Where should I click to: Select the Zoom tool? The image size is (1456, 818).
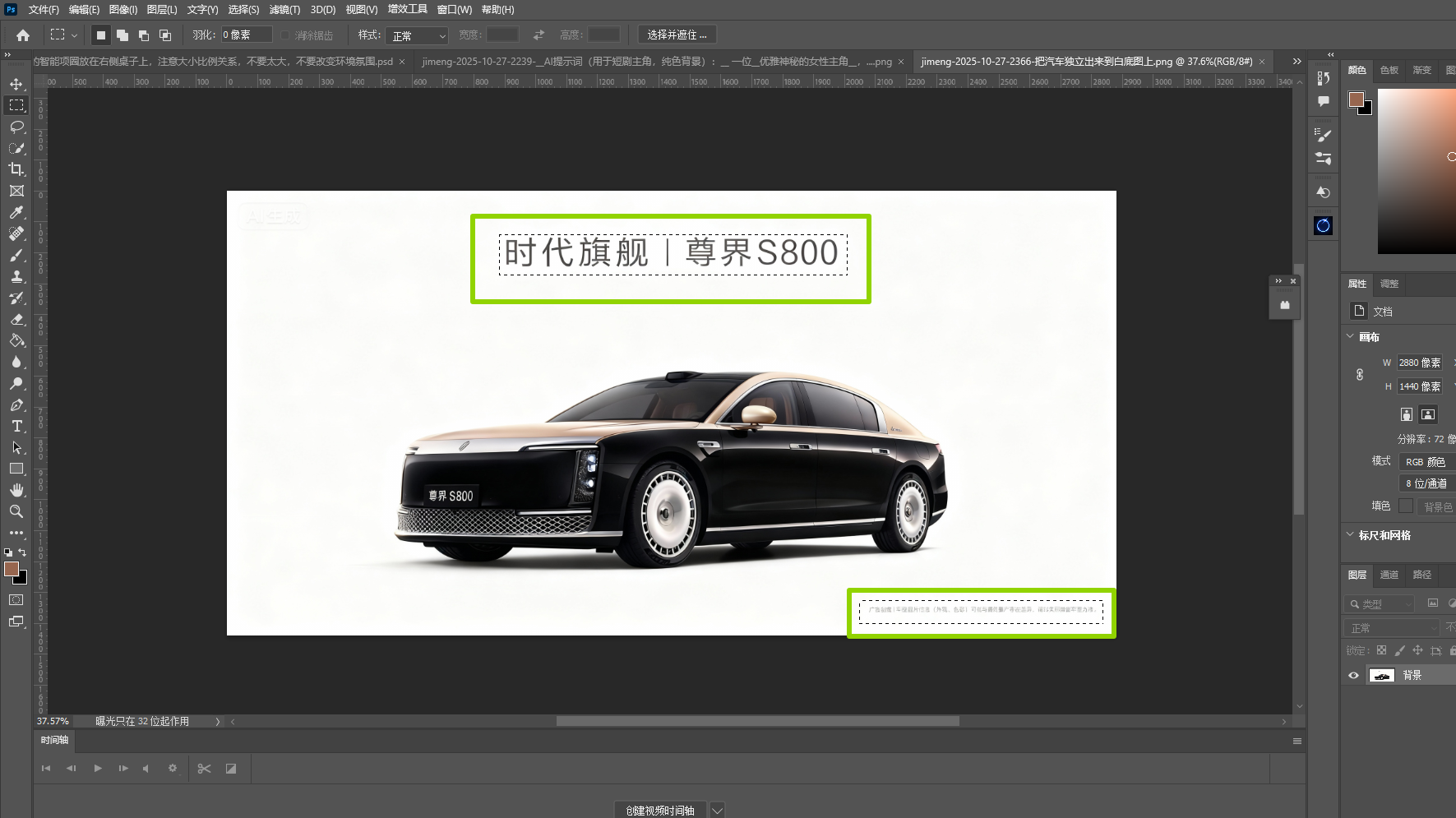click(16, 511)
